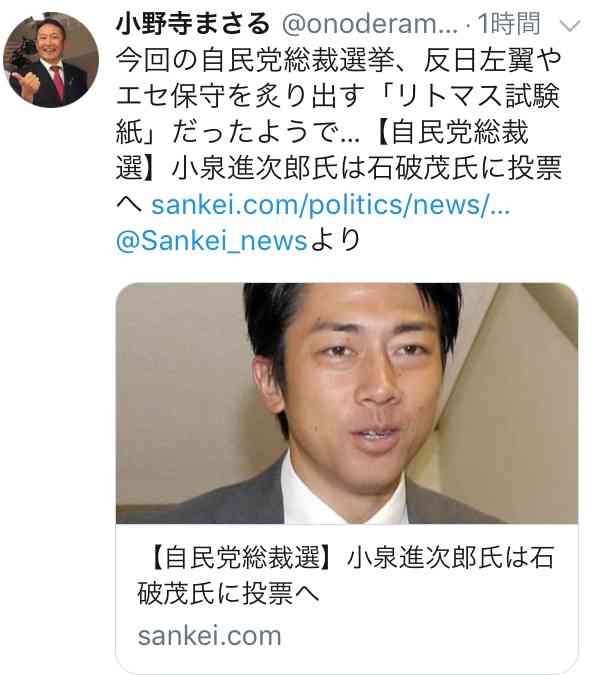
Task: Follow the sankei.com/politics/news/... link
Action: [331, 204]
